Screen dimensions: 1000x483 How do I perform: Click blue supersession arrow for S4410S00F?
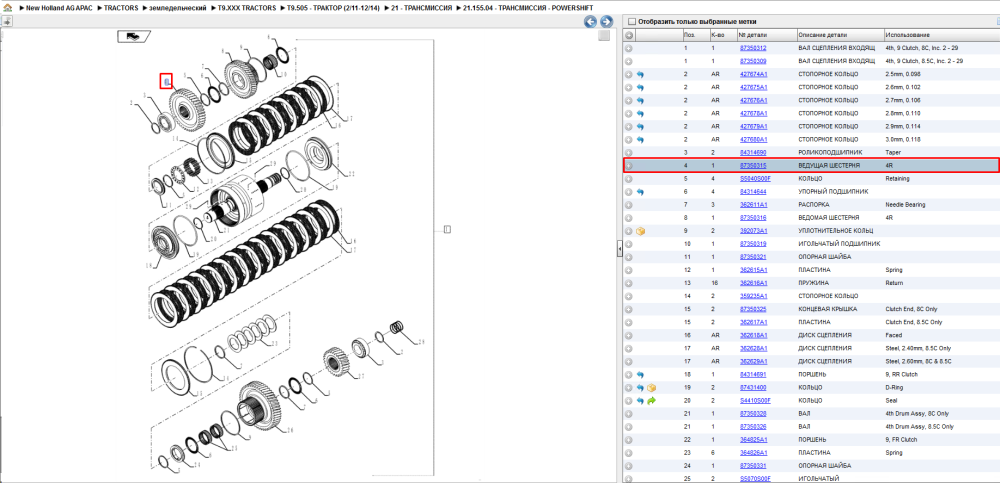tap(641, 401)
